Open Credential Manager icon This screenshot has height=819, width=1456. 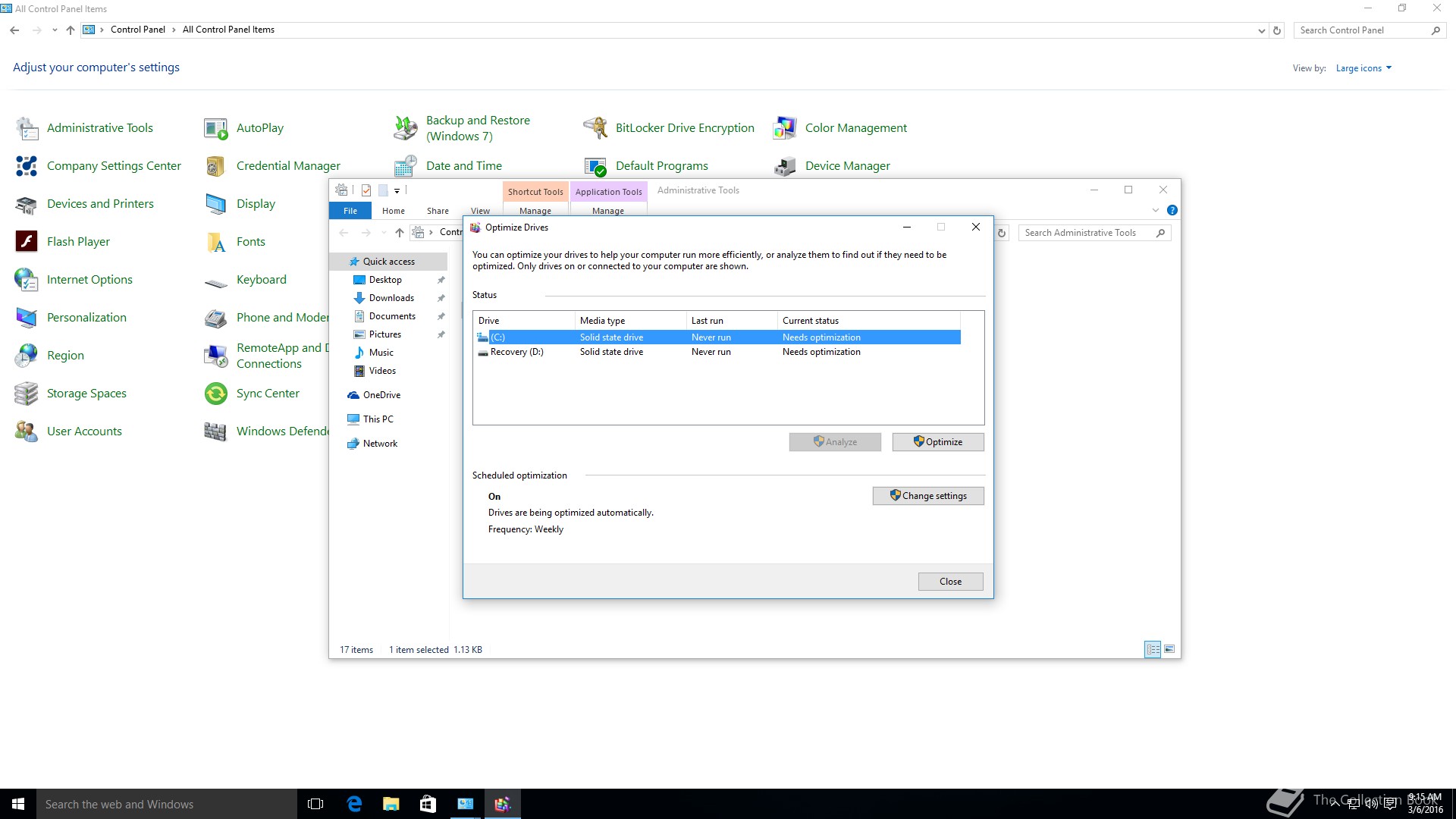click(x=216, y=166)
